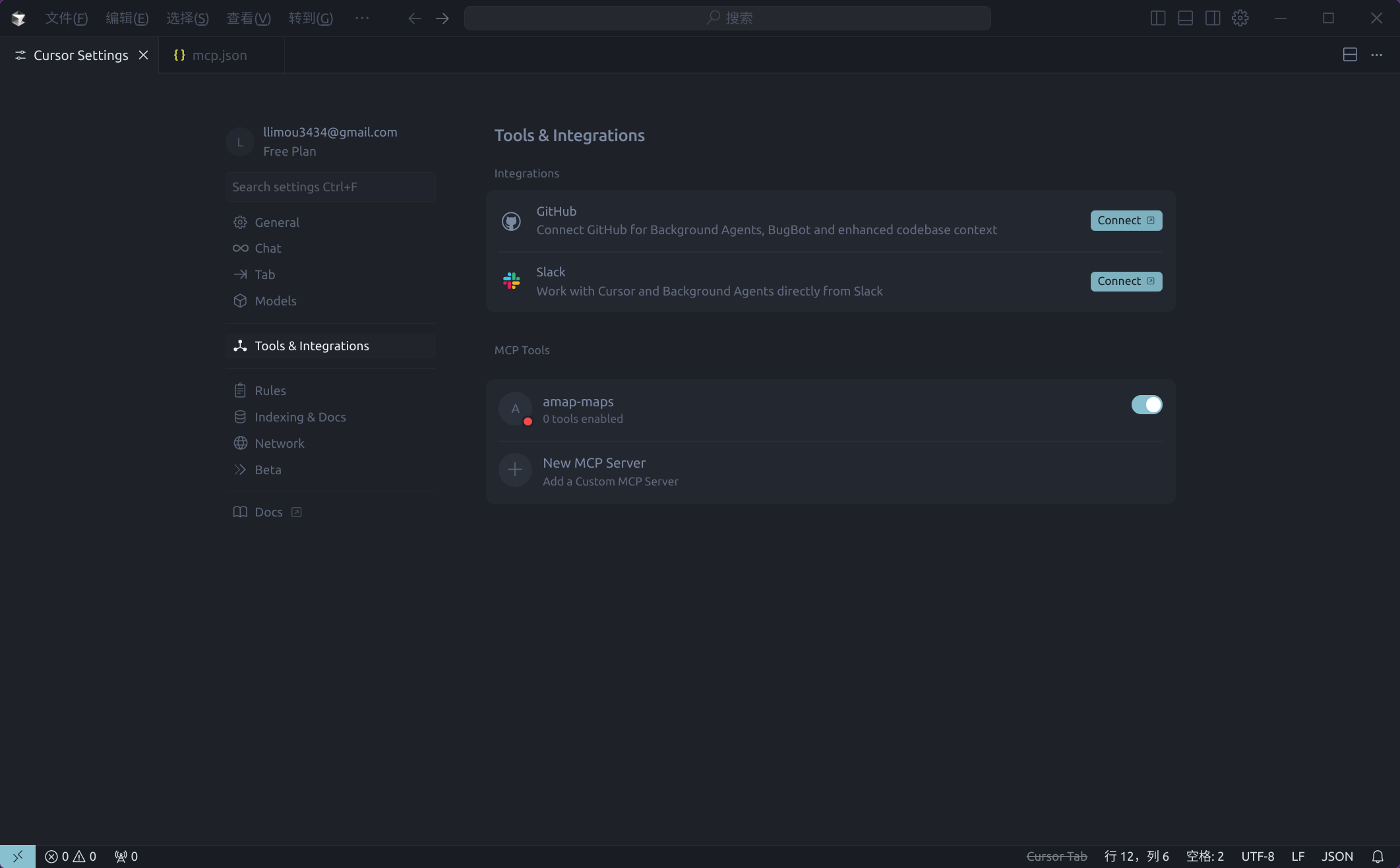Image resolution: width=1400 pixels, height=868 pixels.
Task: Click the split editor icon
Action: coord(1349,55)
